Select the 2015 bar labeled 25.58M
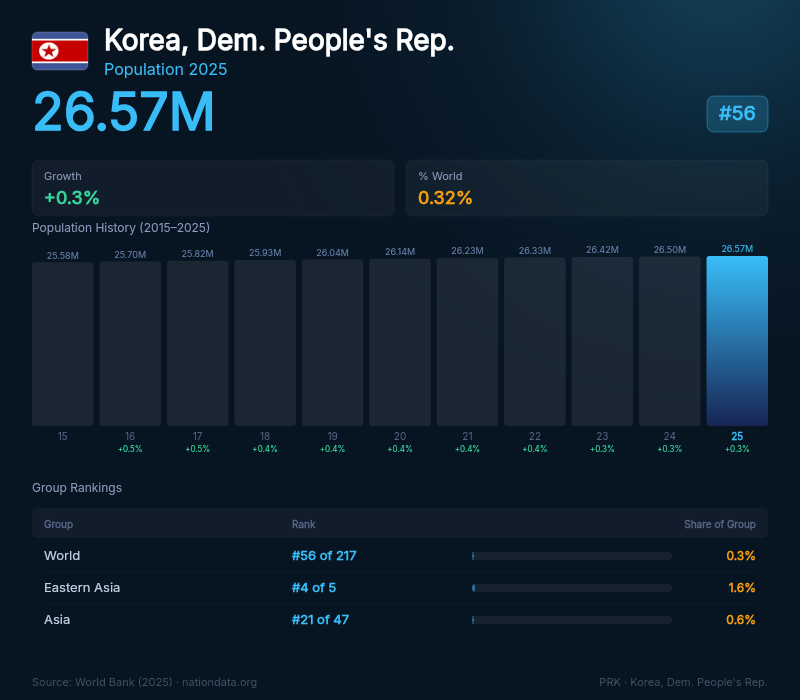 (63, 344)
